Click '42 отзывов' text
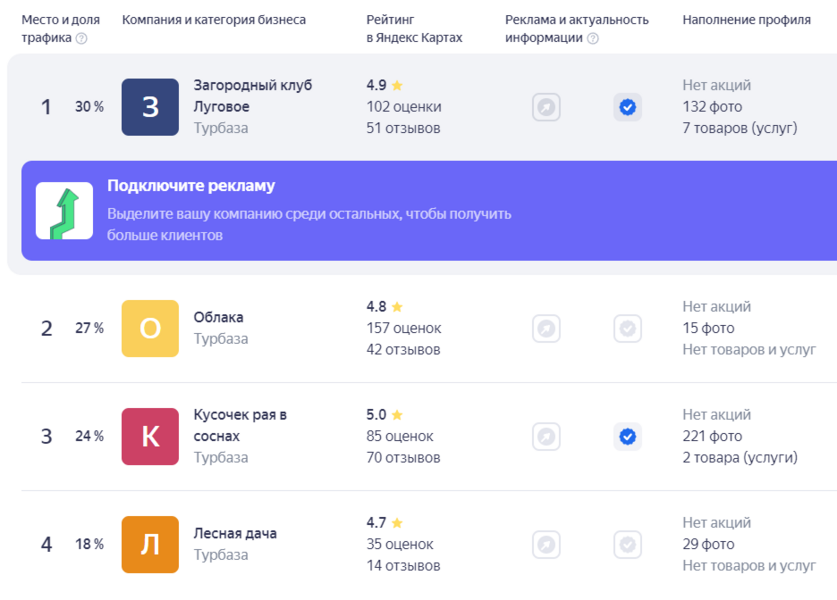Image resolution: width=837 pixels, height=600 pixels. coord(403,350)
